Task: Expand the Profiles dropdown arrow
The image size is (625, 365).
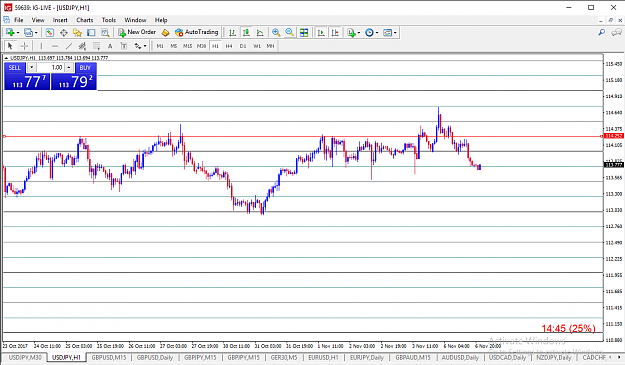Action: pyautogui.click(x=36, y=33)
